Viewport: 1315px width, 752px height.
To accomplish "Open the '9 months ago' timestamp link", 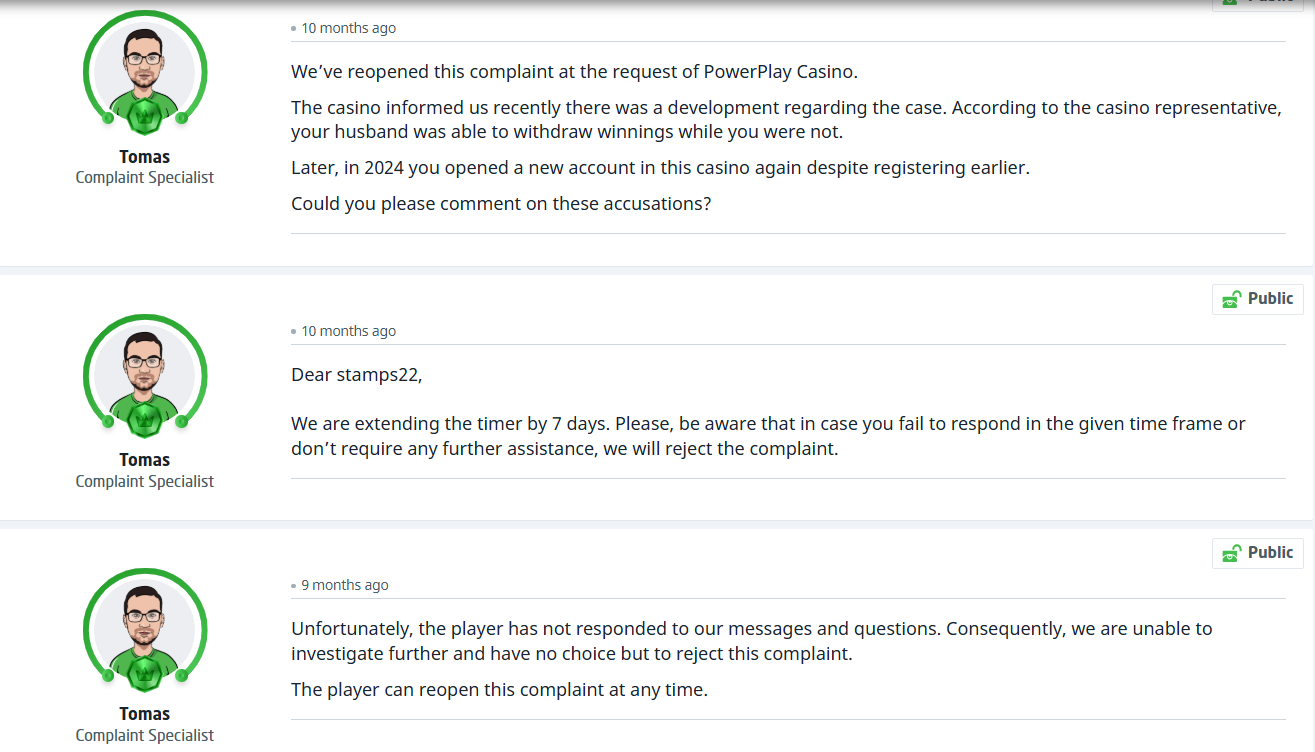I will pos(345,585).
